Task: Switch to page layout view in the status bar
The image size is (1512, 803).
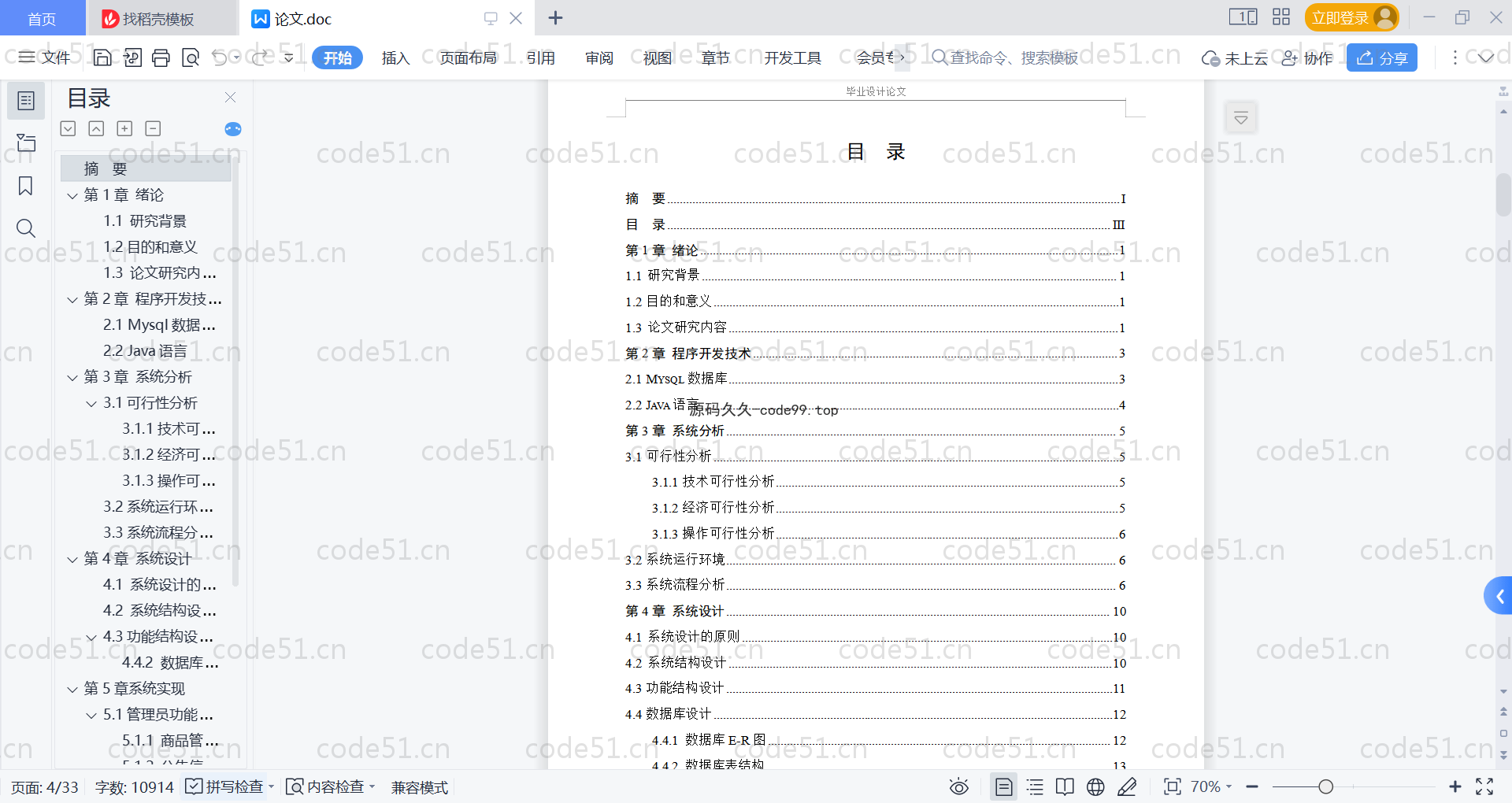Action: tap(1004, 786)
